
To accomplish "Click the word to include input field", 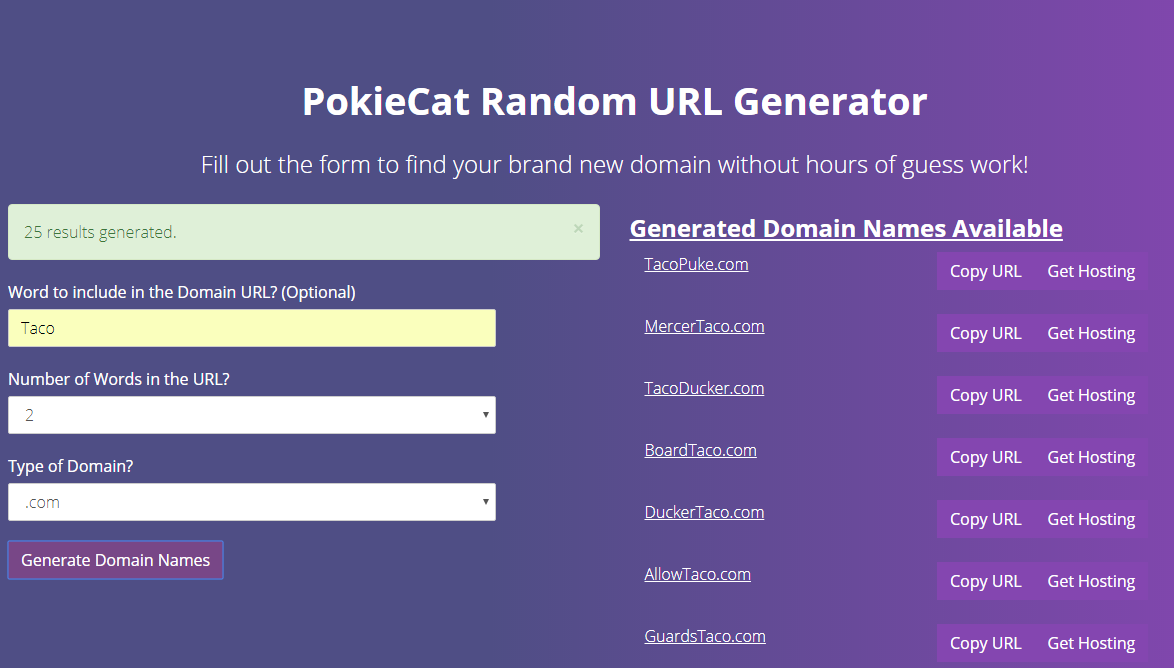I will tap(252, 328).
